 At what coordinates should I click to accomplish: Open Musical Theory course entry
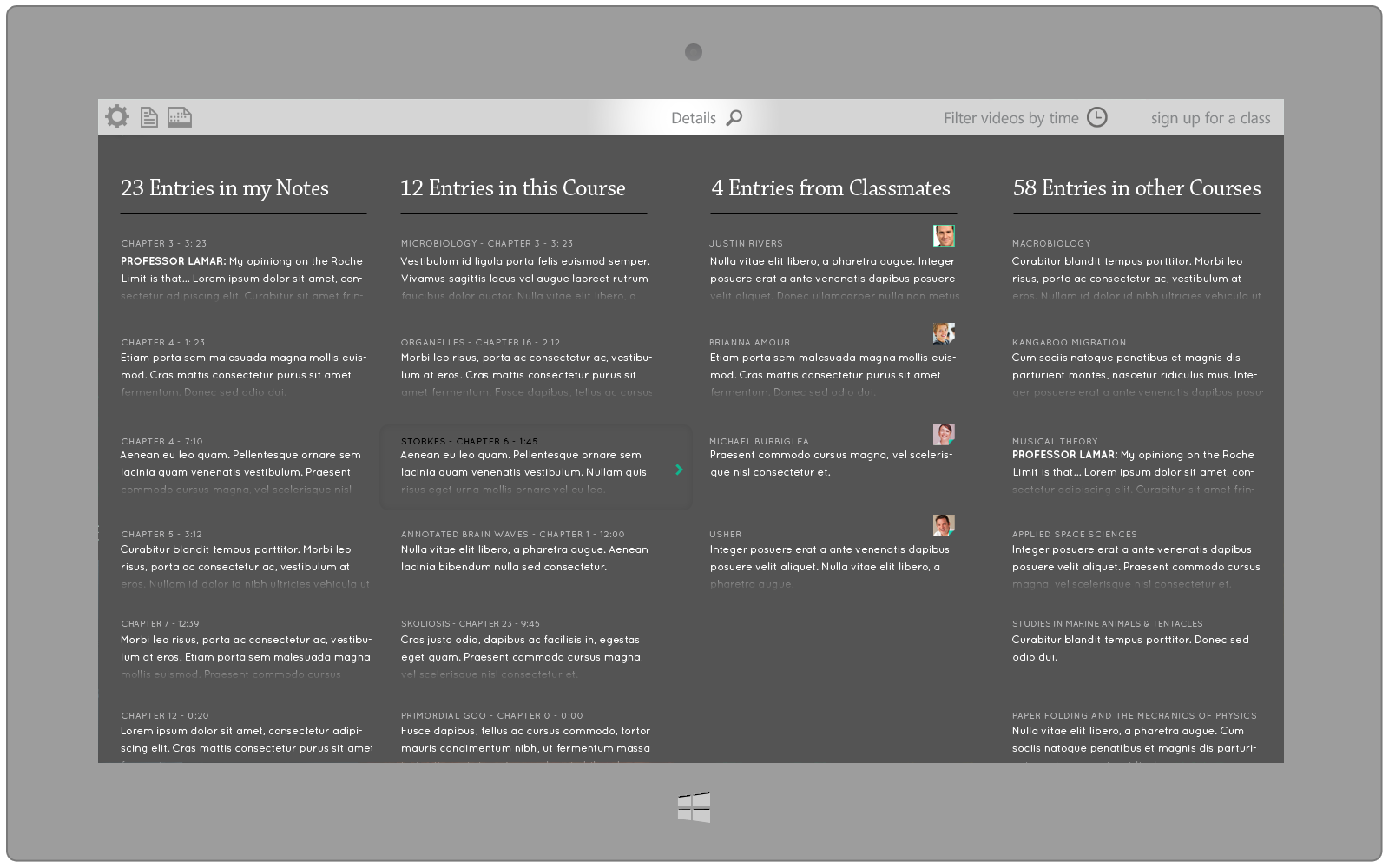pos(1055,442)
